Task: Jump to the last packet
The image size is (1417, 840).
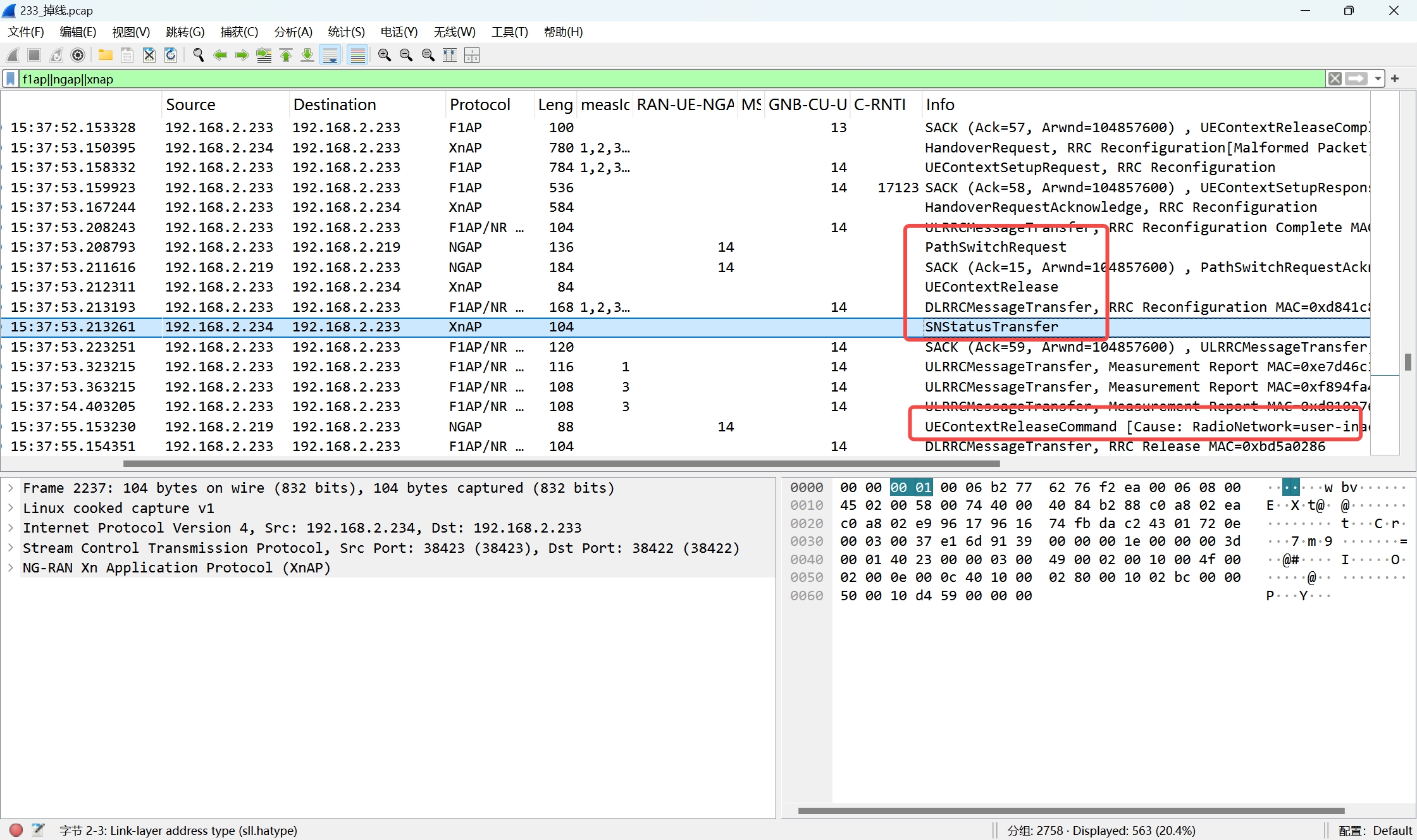Action: pyautogui.click(x=307, y=56)
